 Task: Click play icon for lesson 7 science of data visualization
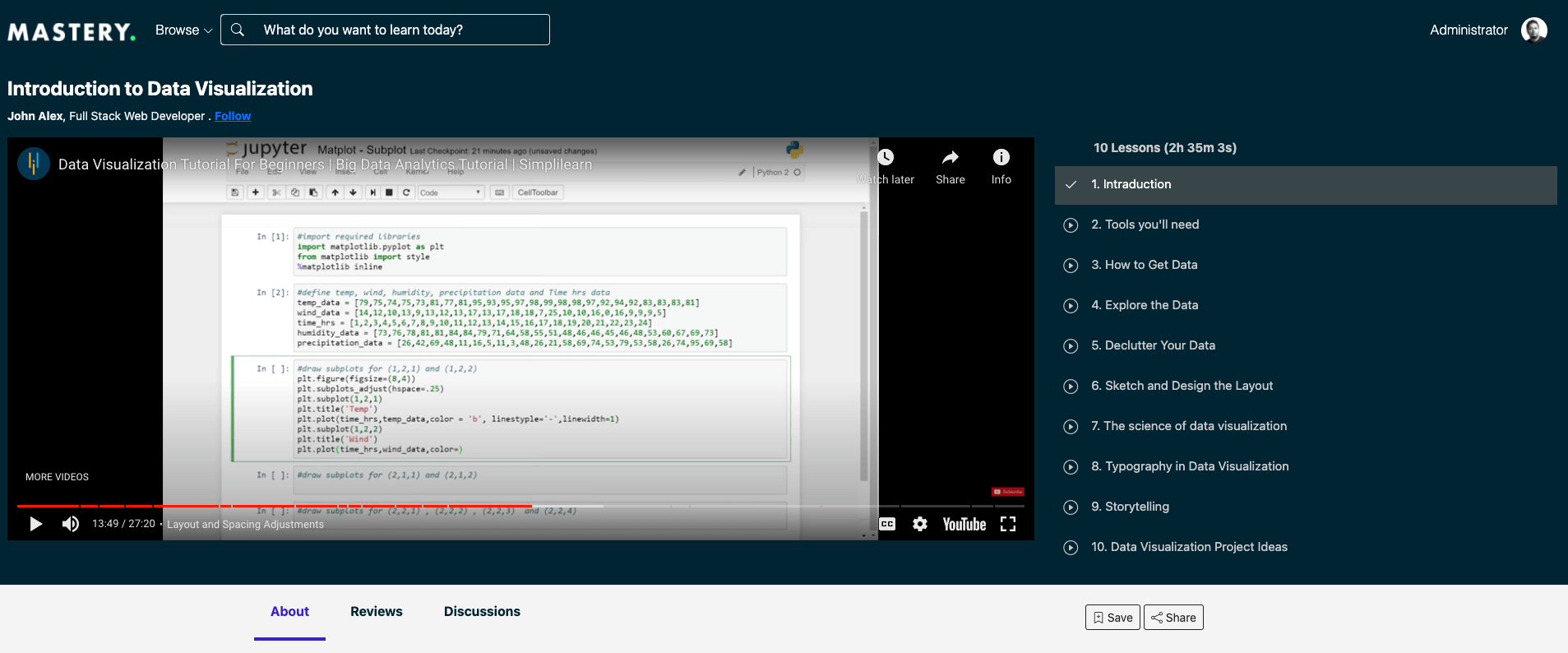click(1071, 427)
